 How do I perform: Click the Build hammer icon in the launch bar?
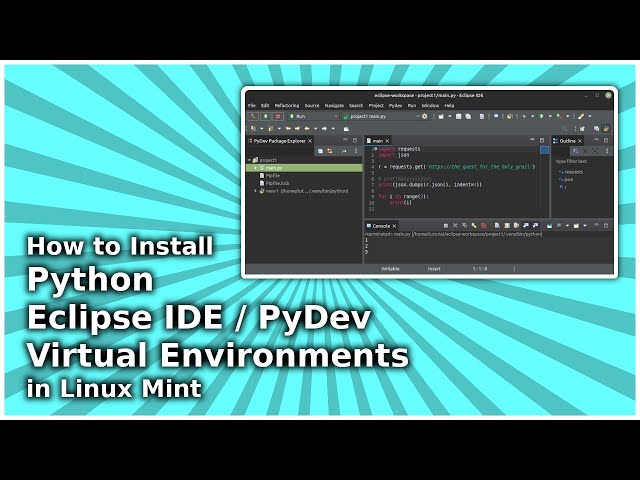pyautogui.click(x=253, y=116)
